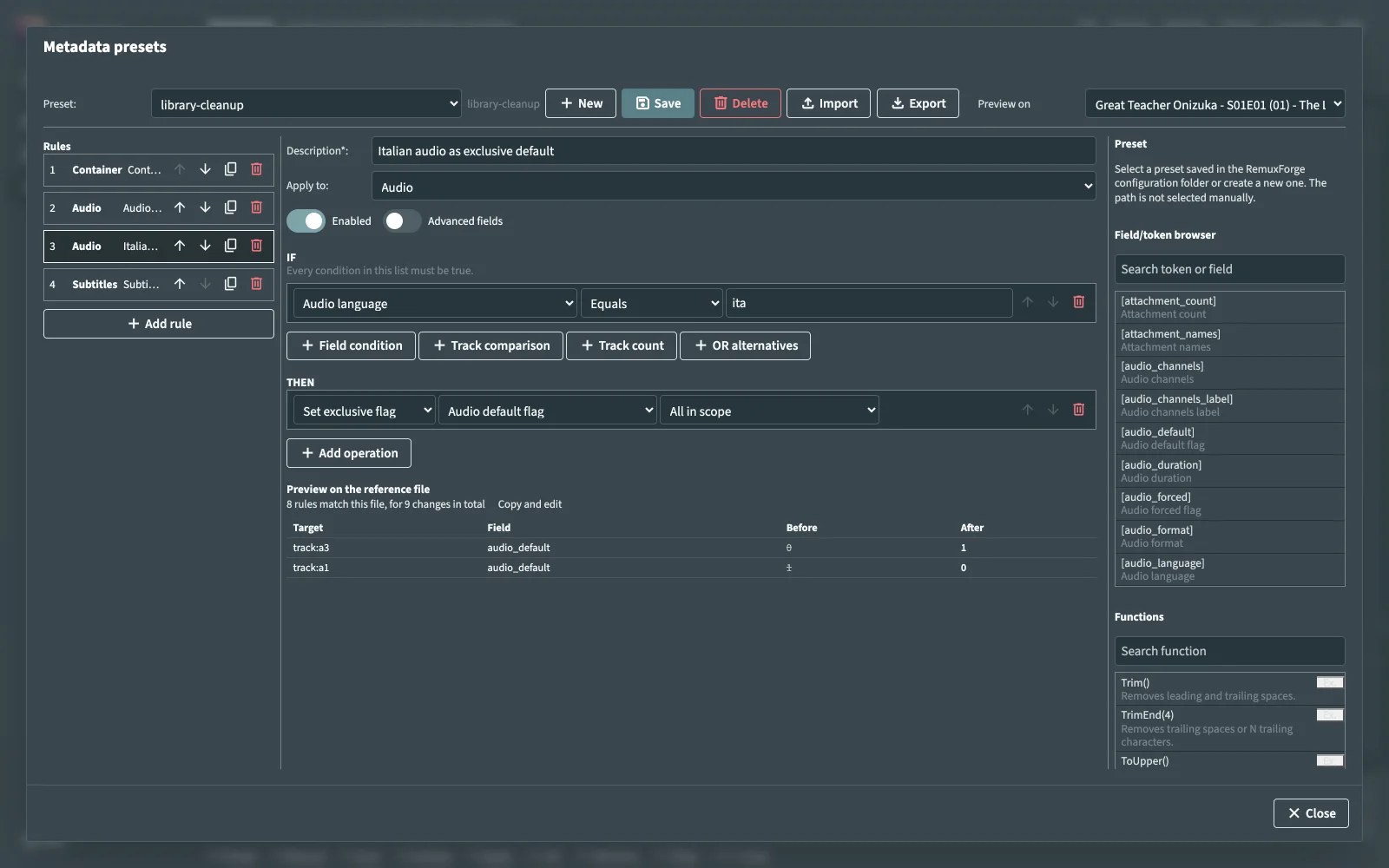Image resolution: width=1389 pixels, height=868 pixels.
Task: Move the Italia… audio rule up
Action: tap(180, 246)
